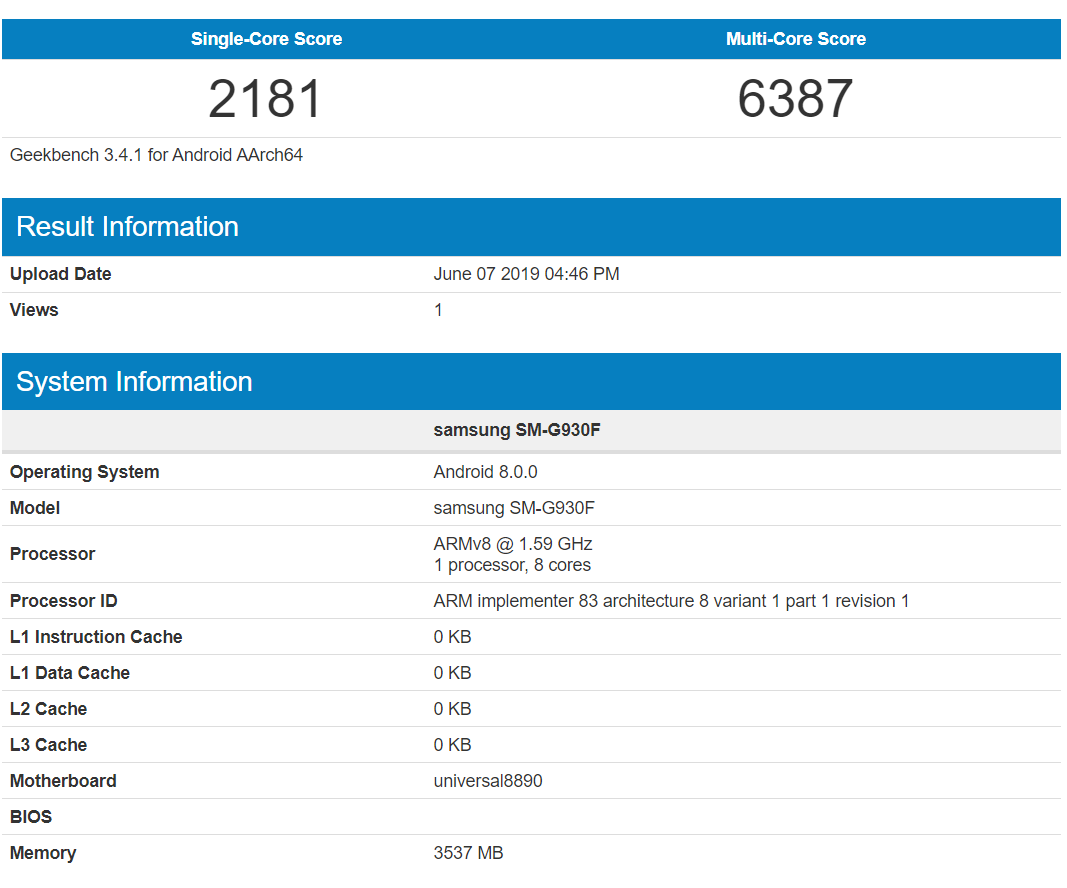Screen dimensions: 1067x888
Task: Select the Single-Core Score header
Action: 266,39
